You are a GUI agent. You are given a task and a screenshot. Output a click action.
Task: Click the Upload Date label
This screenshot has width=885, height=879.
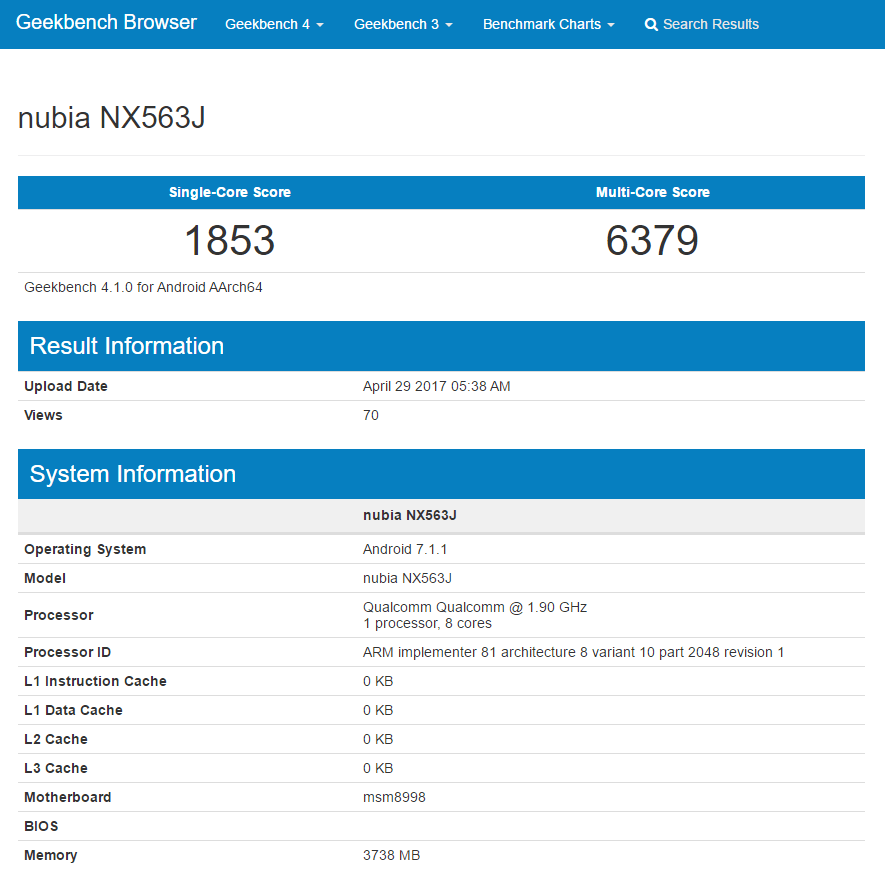coord(66,386)
